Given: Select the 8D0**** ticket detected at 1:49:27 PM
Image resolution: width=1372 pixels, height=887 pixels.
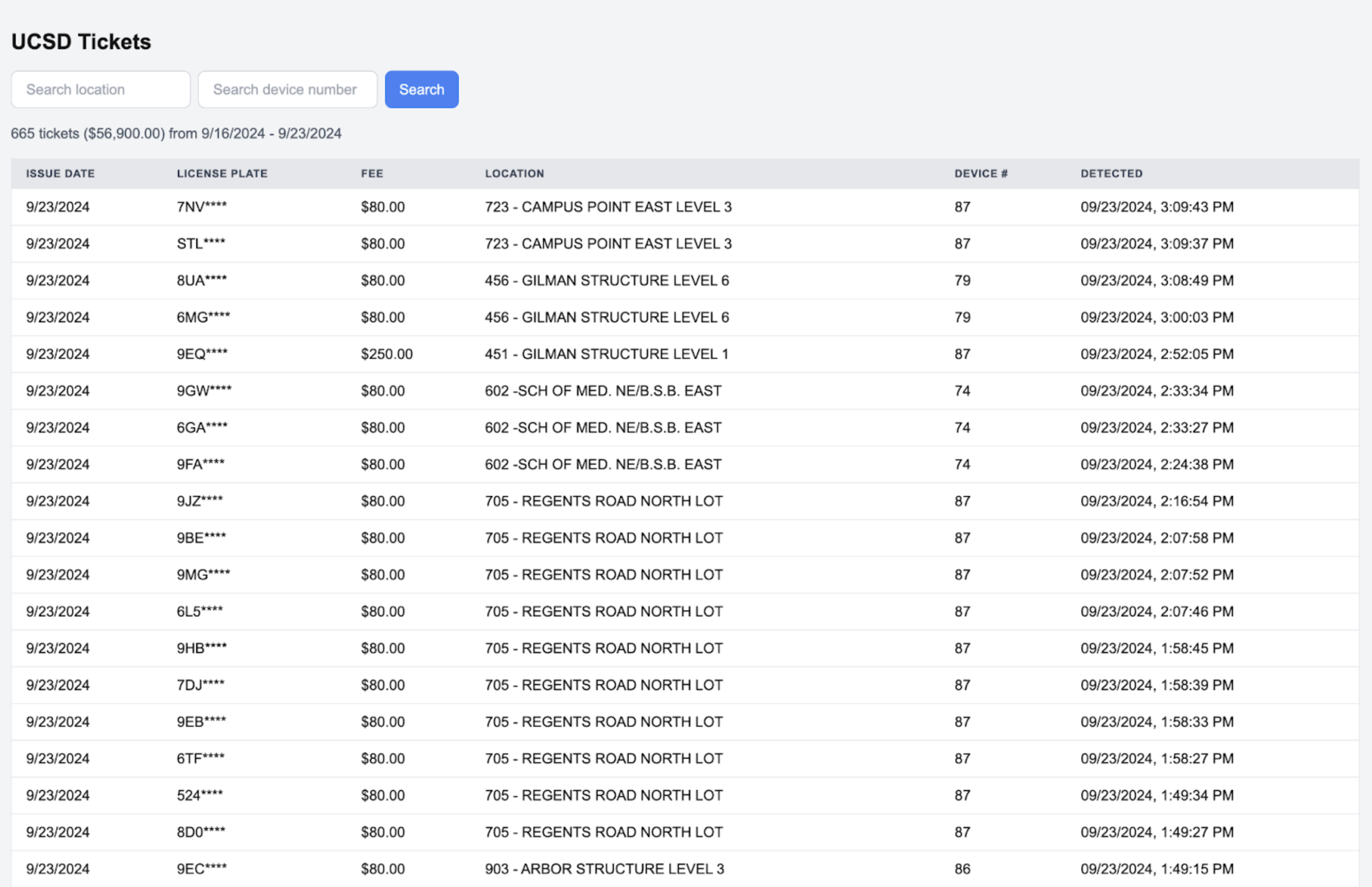Looking at the screenshot, I should [x=603, y=832].
